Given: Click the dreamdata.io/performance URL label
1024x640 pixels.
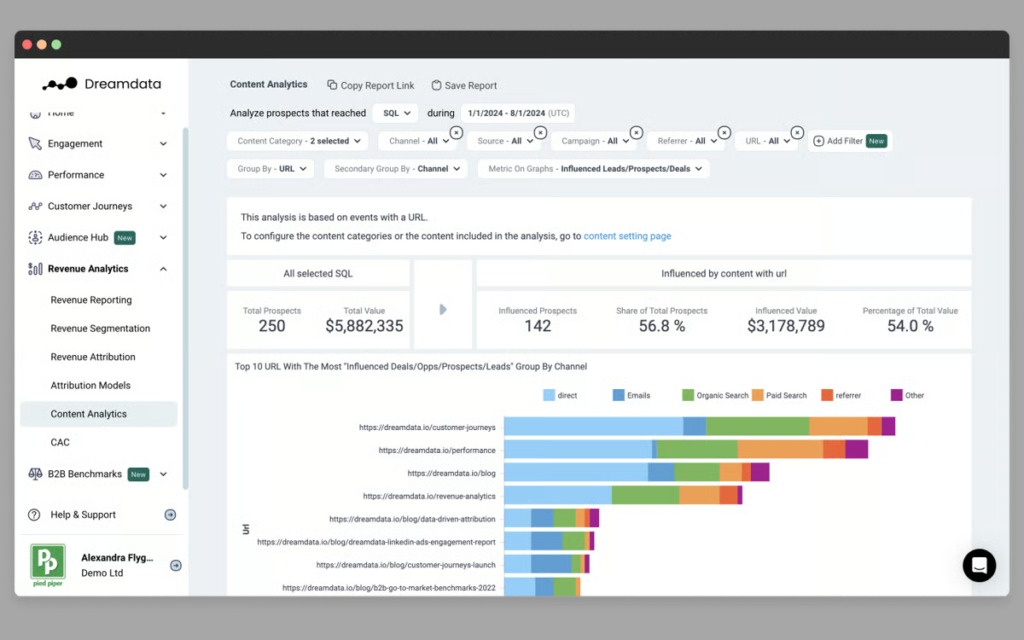Looking at the screenshot, I should pyautogui.click(x=437, y=450).
